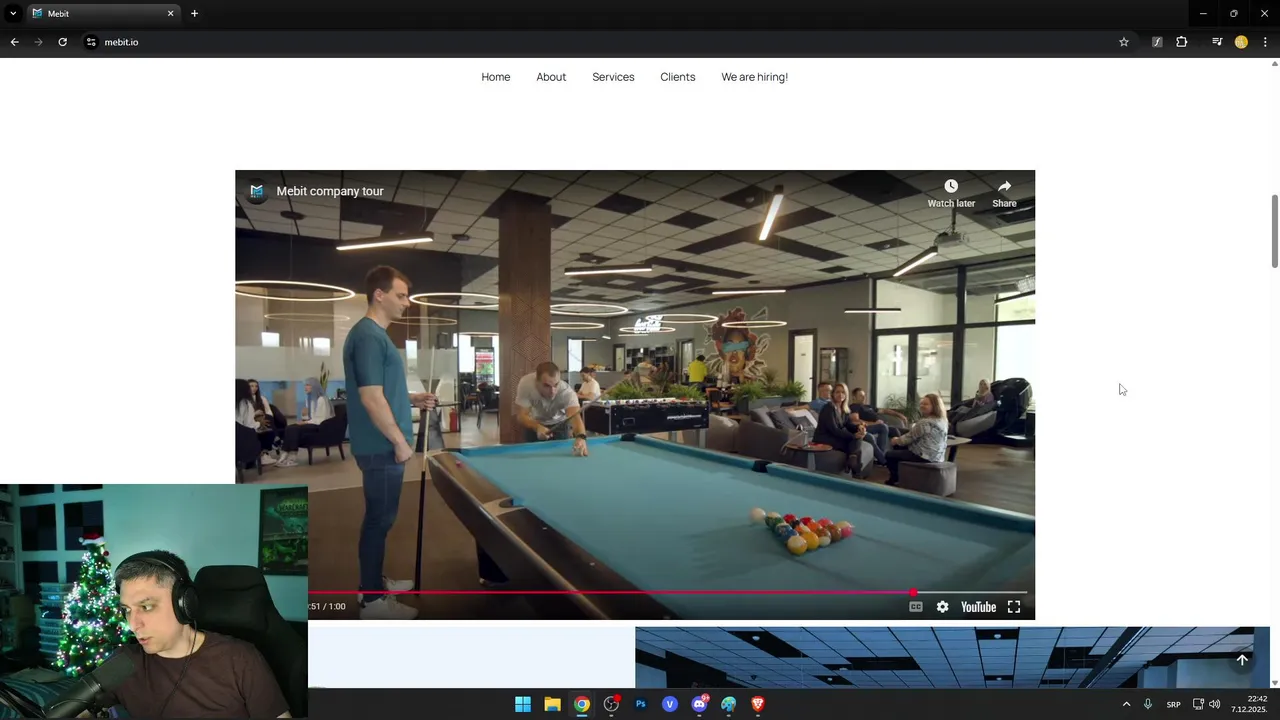This screenshot has width=1280, height=720.
Task: Enter fullscreen video mode
Action: 1014,607
